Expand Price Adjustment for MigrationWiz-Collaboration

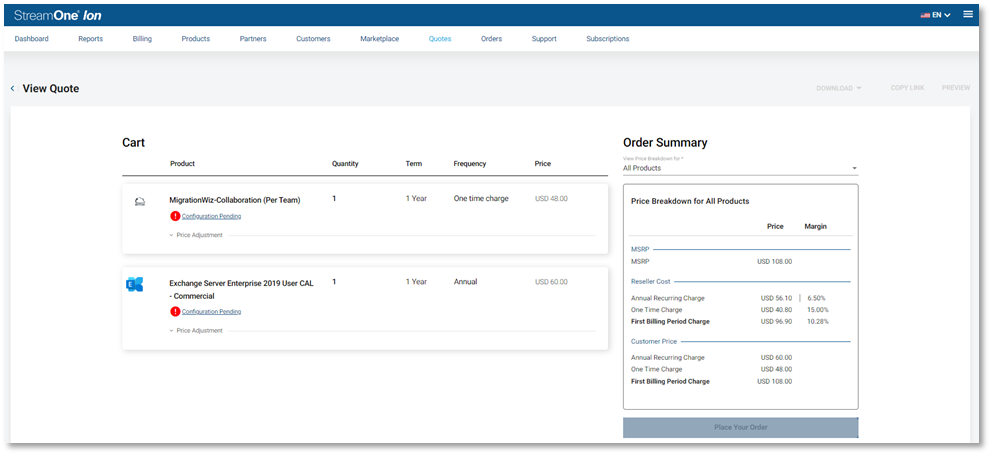click(x=196, y=235)
